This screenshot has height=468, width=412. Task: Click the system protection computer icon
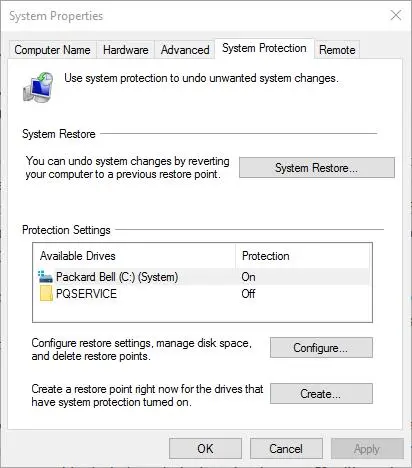pyautogui.click(x=38, y=87)
